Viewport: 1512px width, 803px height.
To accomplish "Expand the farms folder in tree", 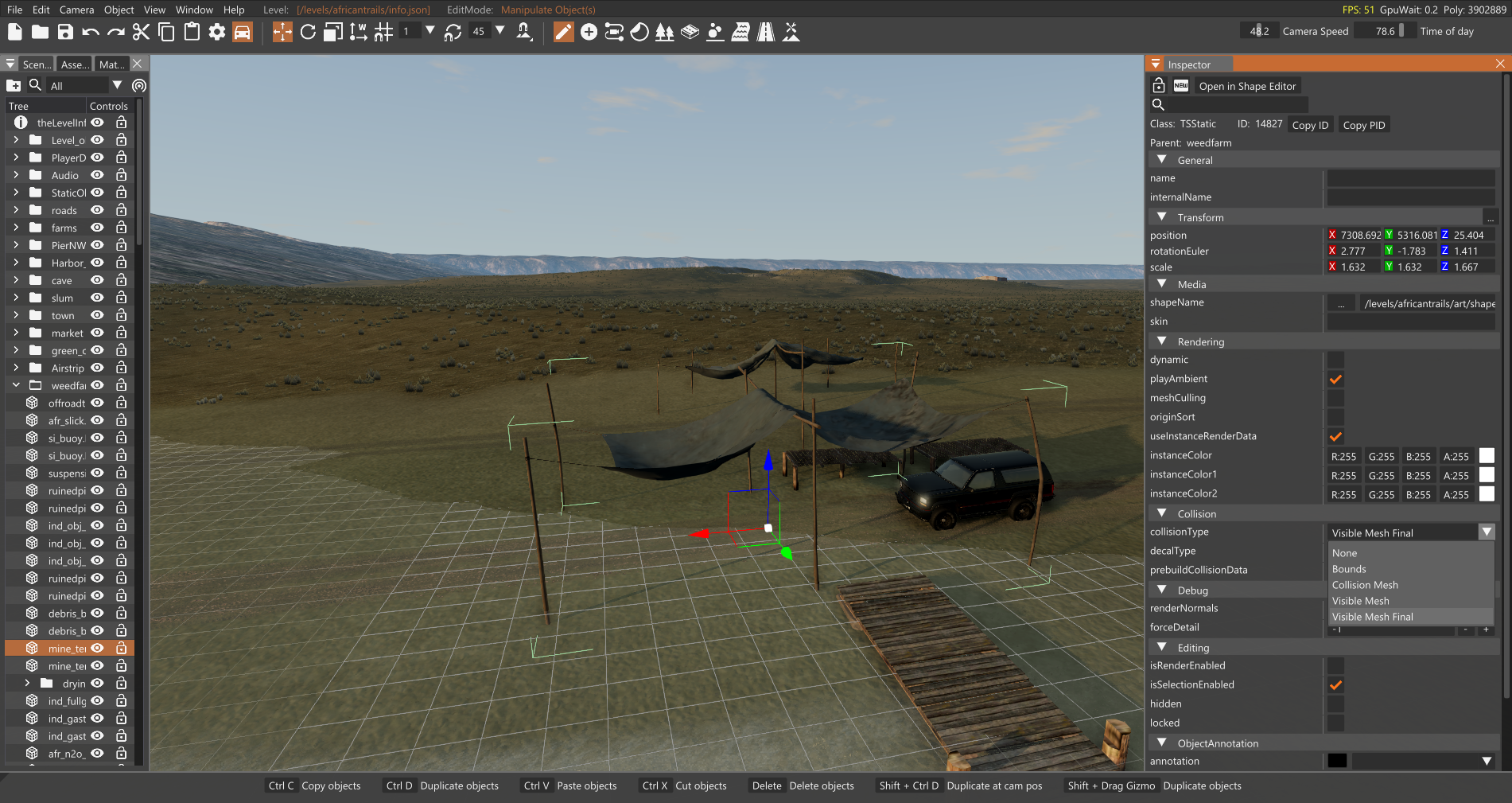I will click(x=16, y=228).
